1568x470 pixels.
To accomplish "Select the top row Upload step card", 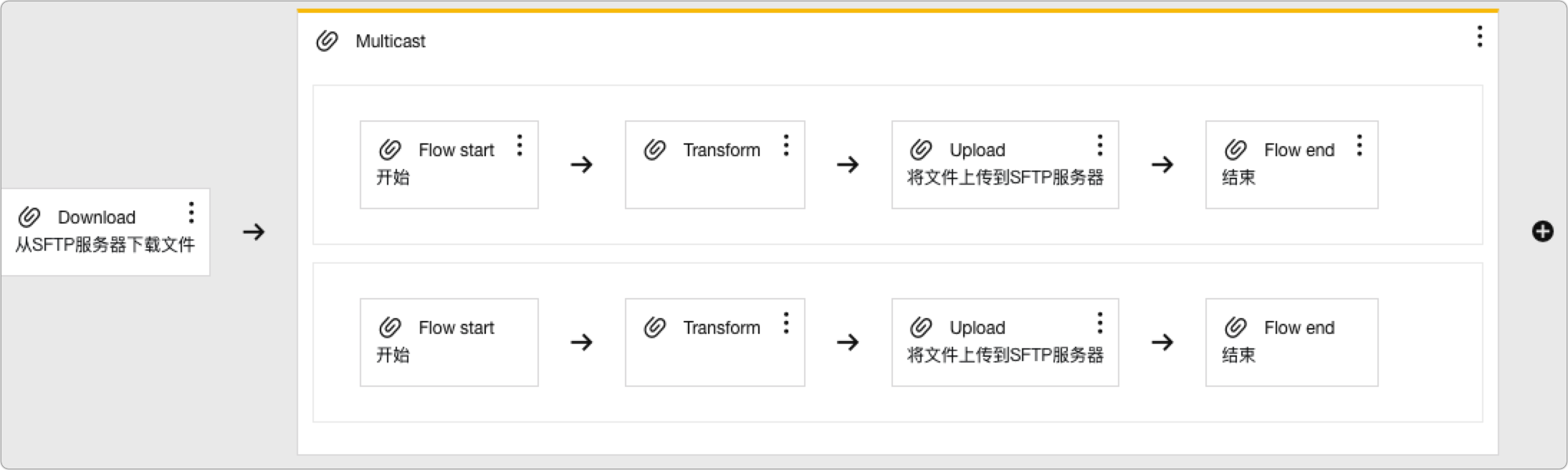I will point(1005,165).
